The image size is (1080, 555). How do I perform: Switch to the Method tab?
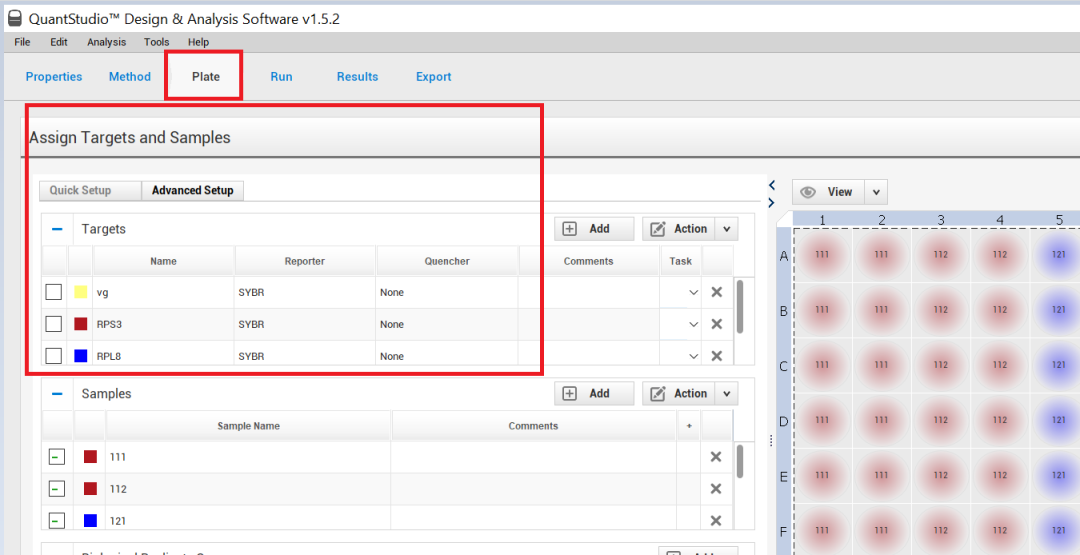129,76
